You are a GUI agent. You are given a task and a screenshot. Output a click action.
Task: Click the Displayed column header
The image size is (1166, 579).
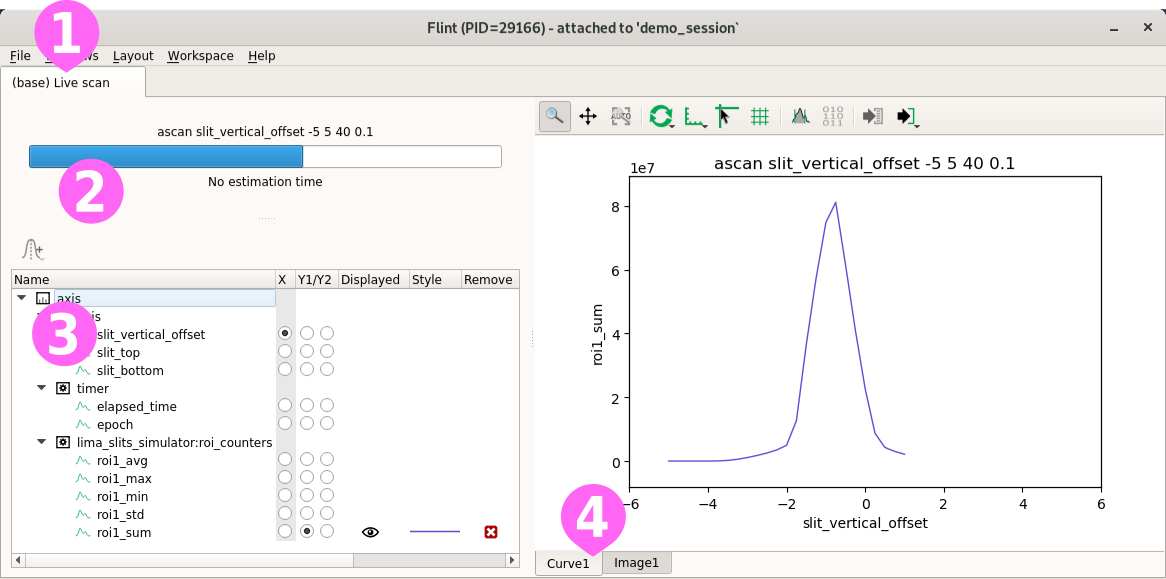[x=373, y=279]
